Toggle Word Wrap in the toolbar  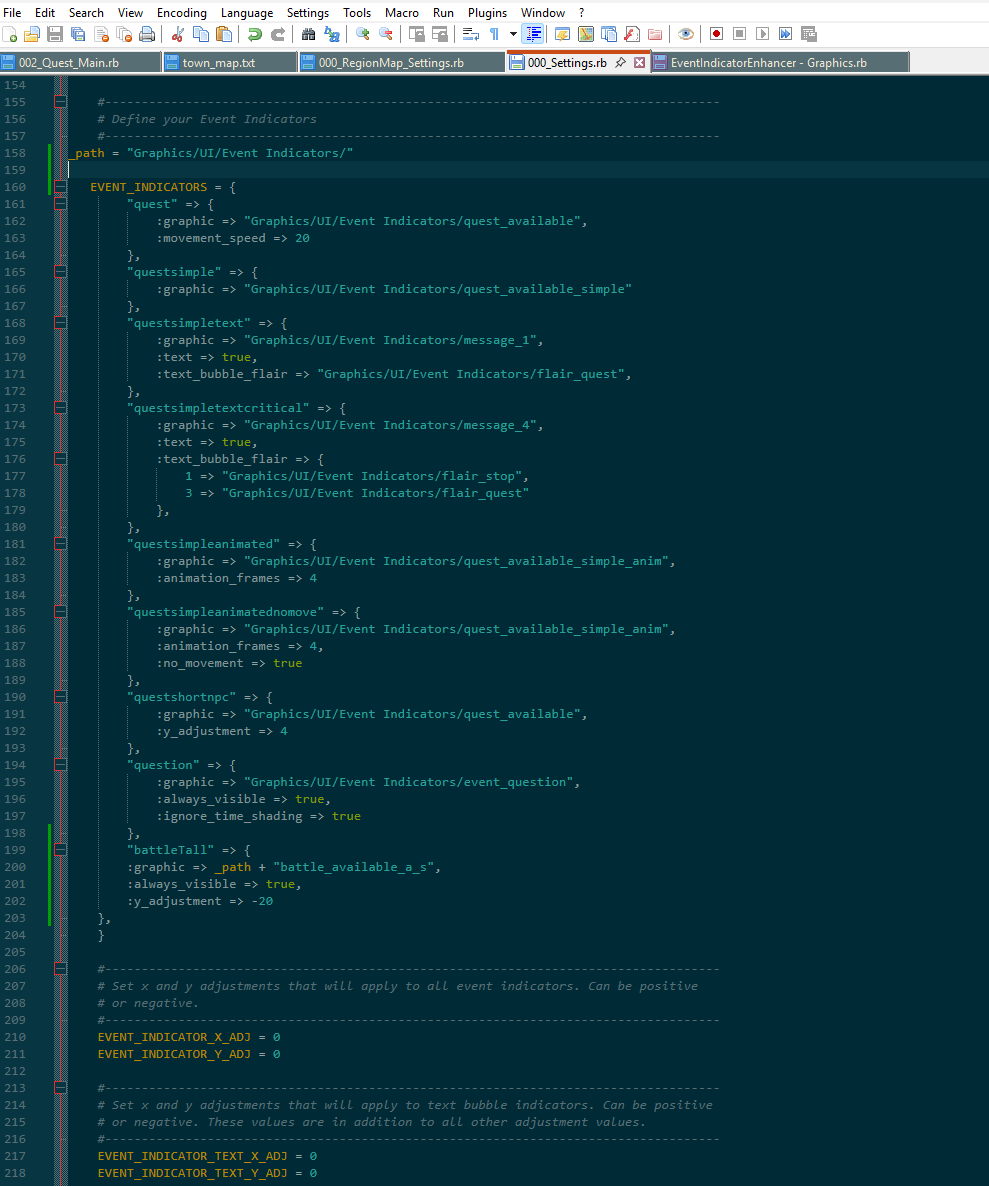[x=471, y=34]
